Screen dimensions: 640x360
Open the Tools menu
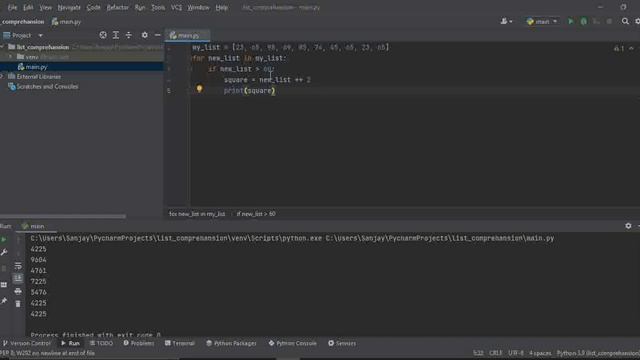coord(158,7)
